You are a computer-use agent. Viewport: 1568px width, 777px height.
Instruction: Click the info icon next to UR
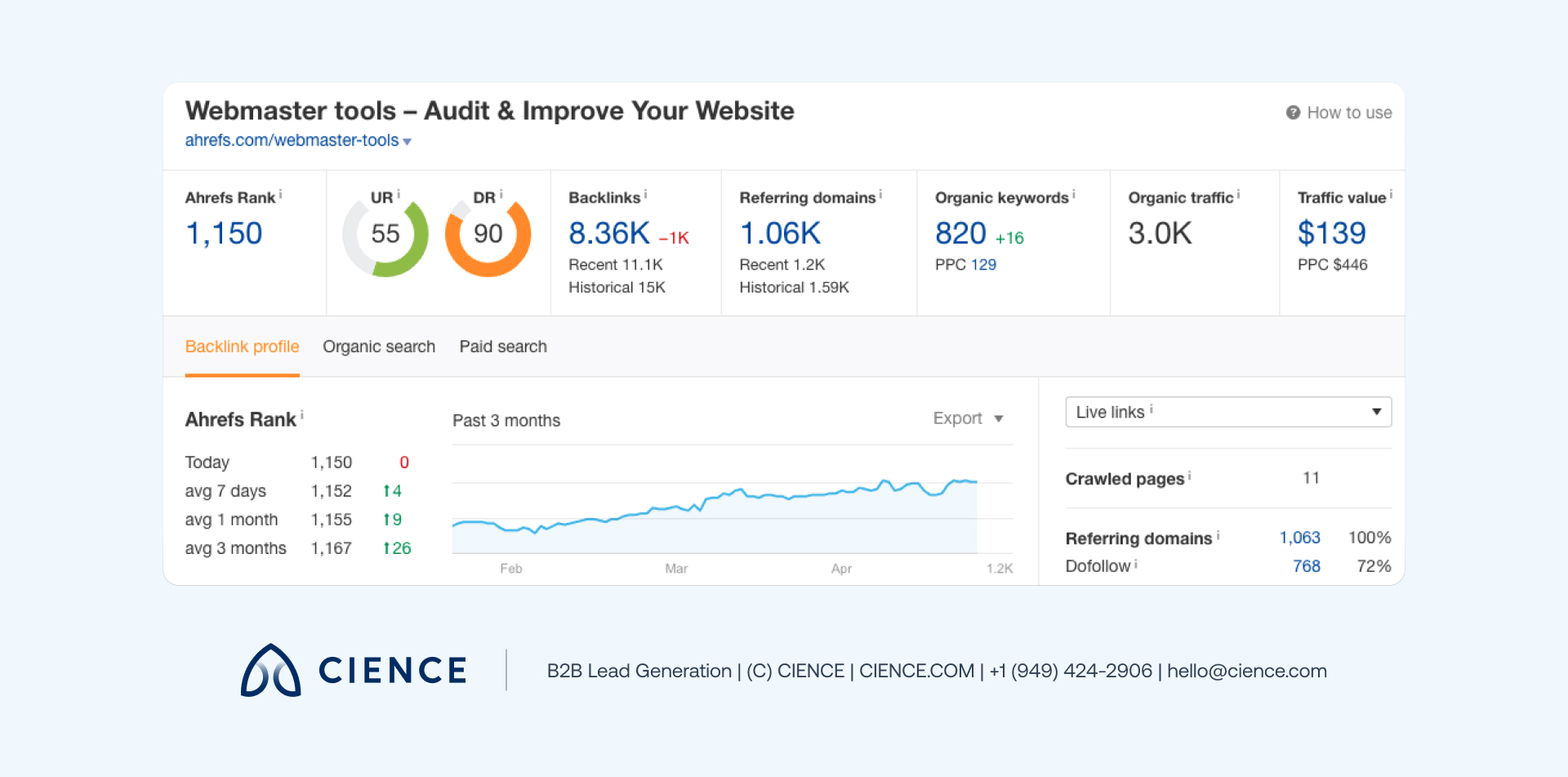[399, 194]
